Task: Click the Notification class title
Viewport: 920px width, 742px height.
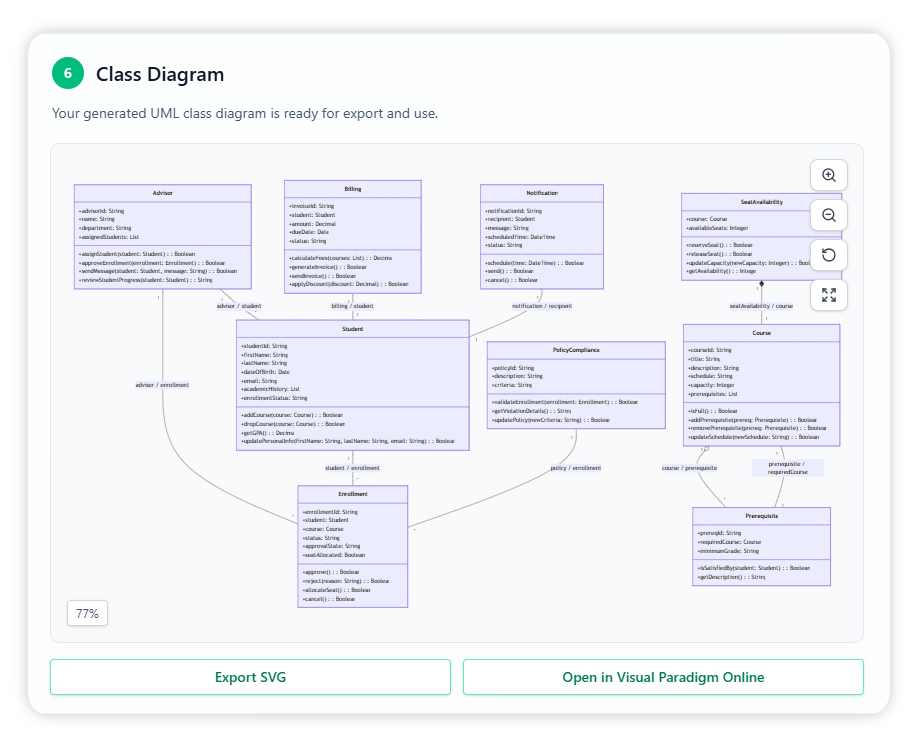Action: click(541, 192)
